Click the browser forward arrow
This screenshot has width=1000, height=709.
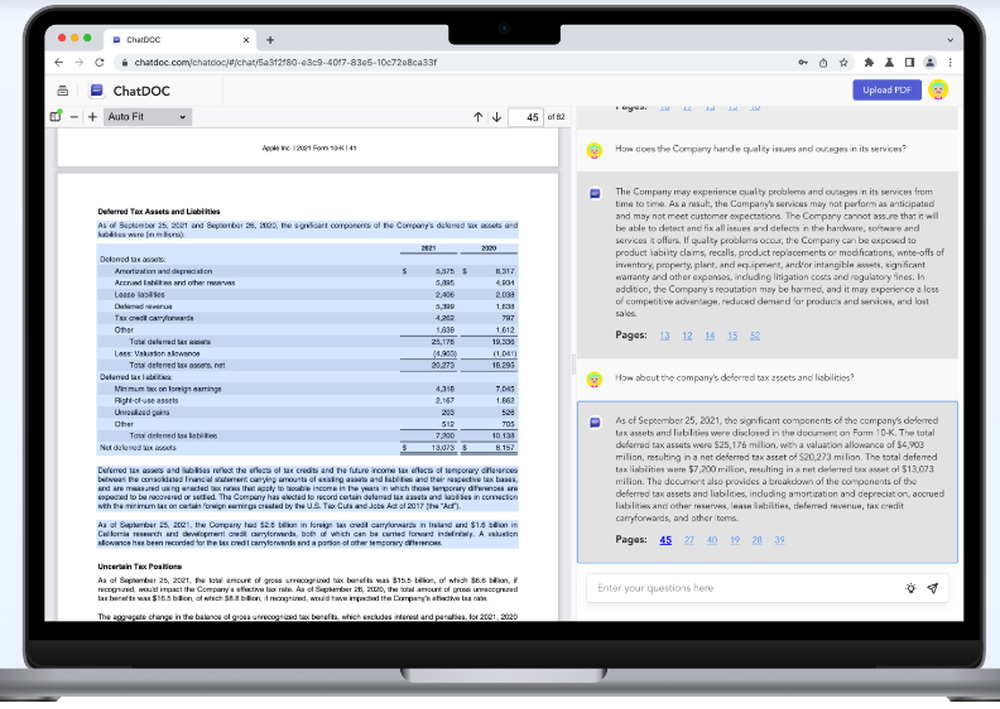[x=79, y=62]
